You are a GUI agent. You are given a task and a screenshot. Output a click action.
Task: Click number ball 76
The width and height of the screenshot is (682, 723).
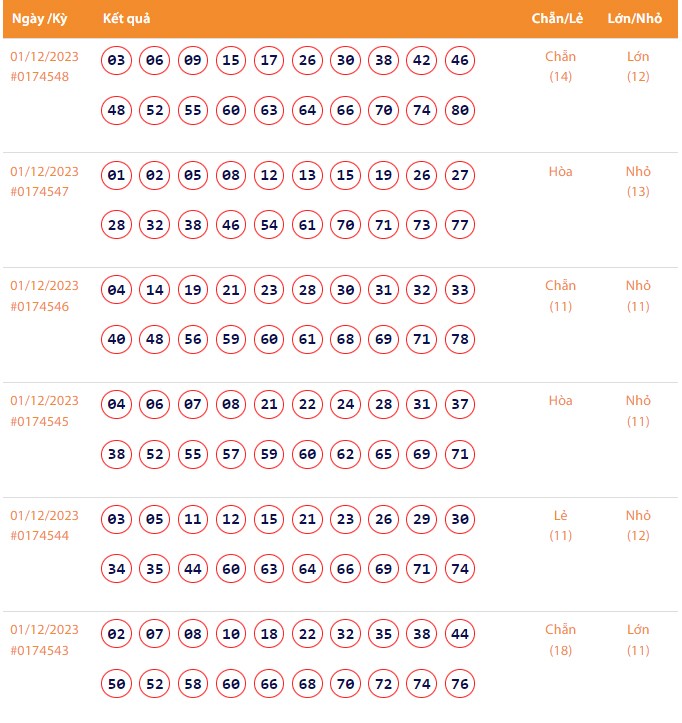460,684
